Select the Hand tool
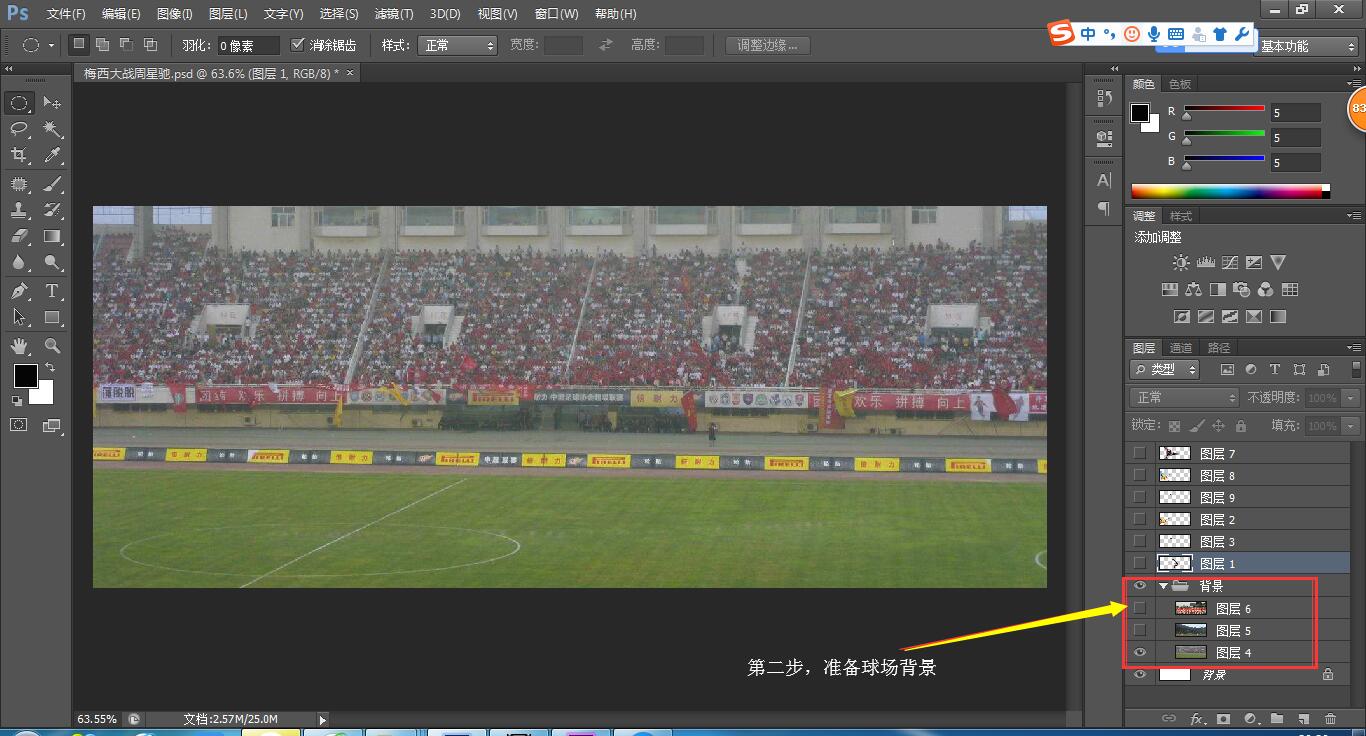The height and width of the screenshot is (736, 1366). [x=19, y=346]
